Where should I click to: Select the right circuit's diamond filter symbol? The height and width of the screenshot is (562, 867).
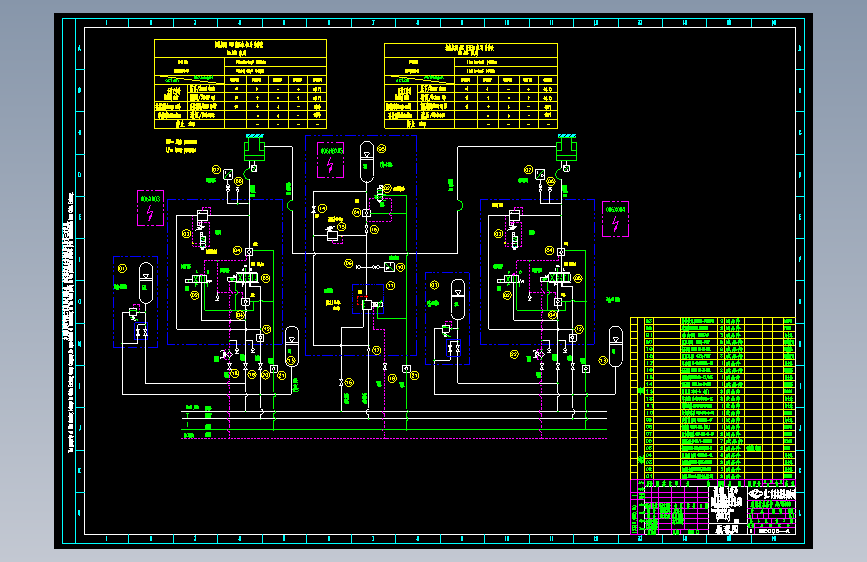pos(538,355)
